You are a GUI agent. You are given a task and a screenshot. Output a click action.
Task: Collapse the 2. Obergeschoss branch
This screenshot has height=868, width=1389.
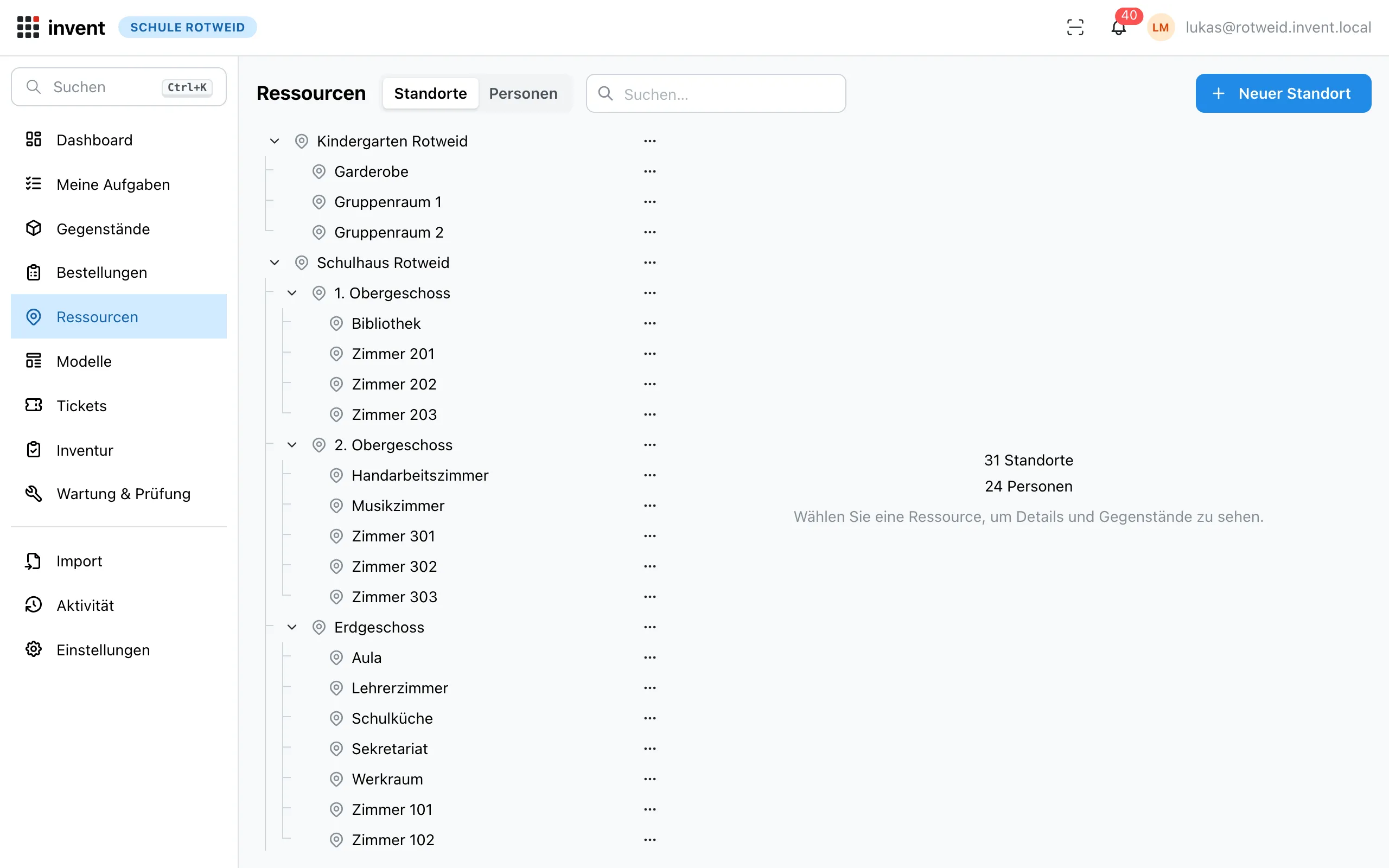coord(292,445)
